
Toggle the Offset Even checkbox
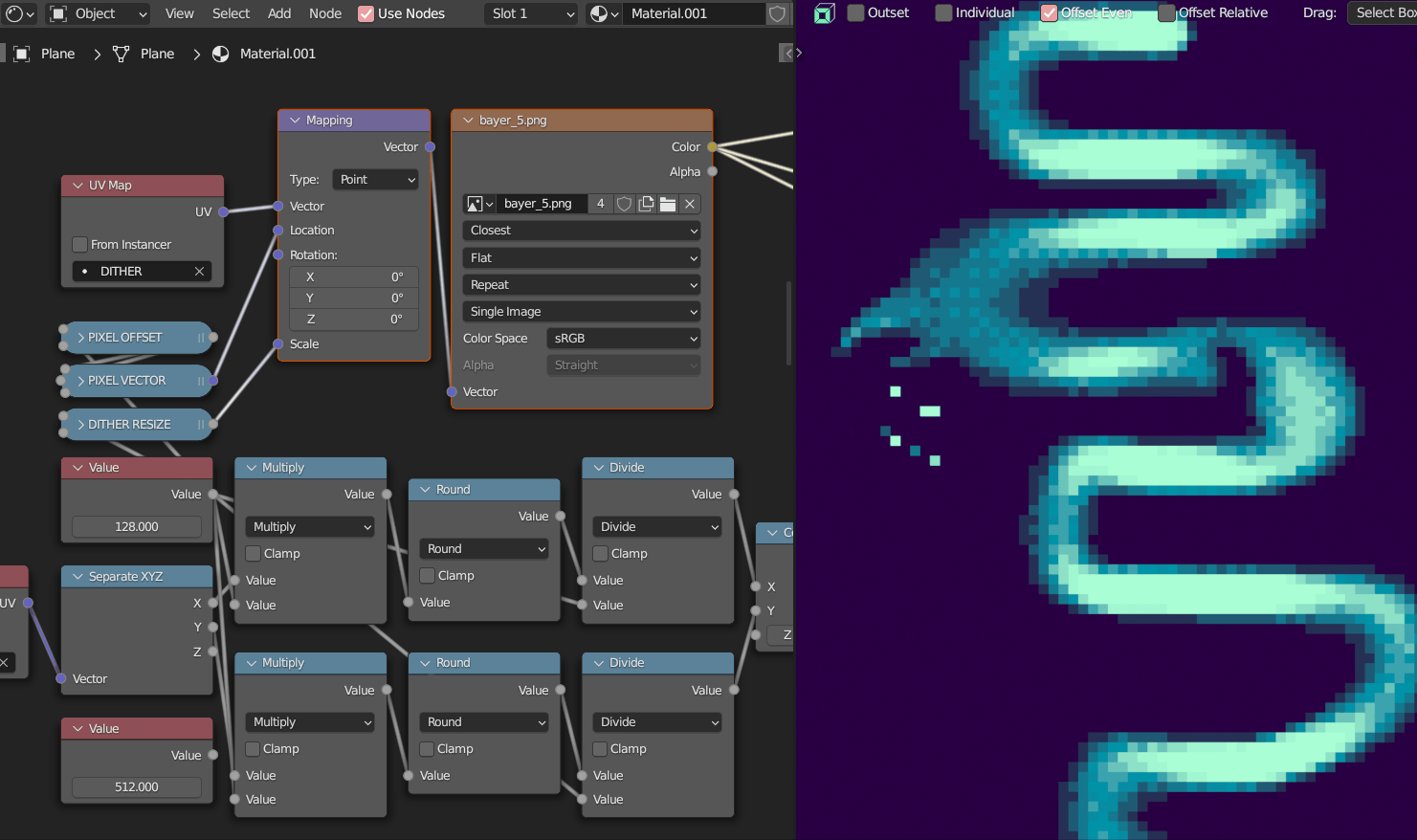pyautogui.click(x=1050, y=12)
